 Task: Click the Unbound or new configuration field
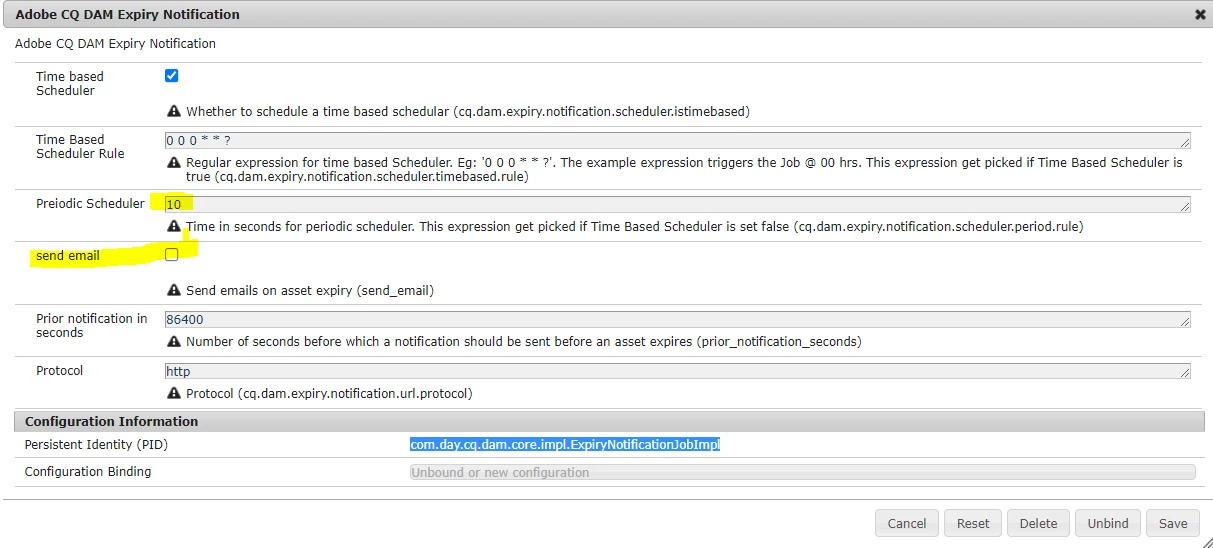pyautogui.click(x=803, y=472)
